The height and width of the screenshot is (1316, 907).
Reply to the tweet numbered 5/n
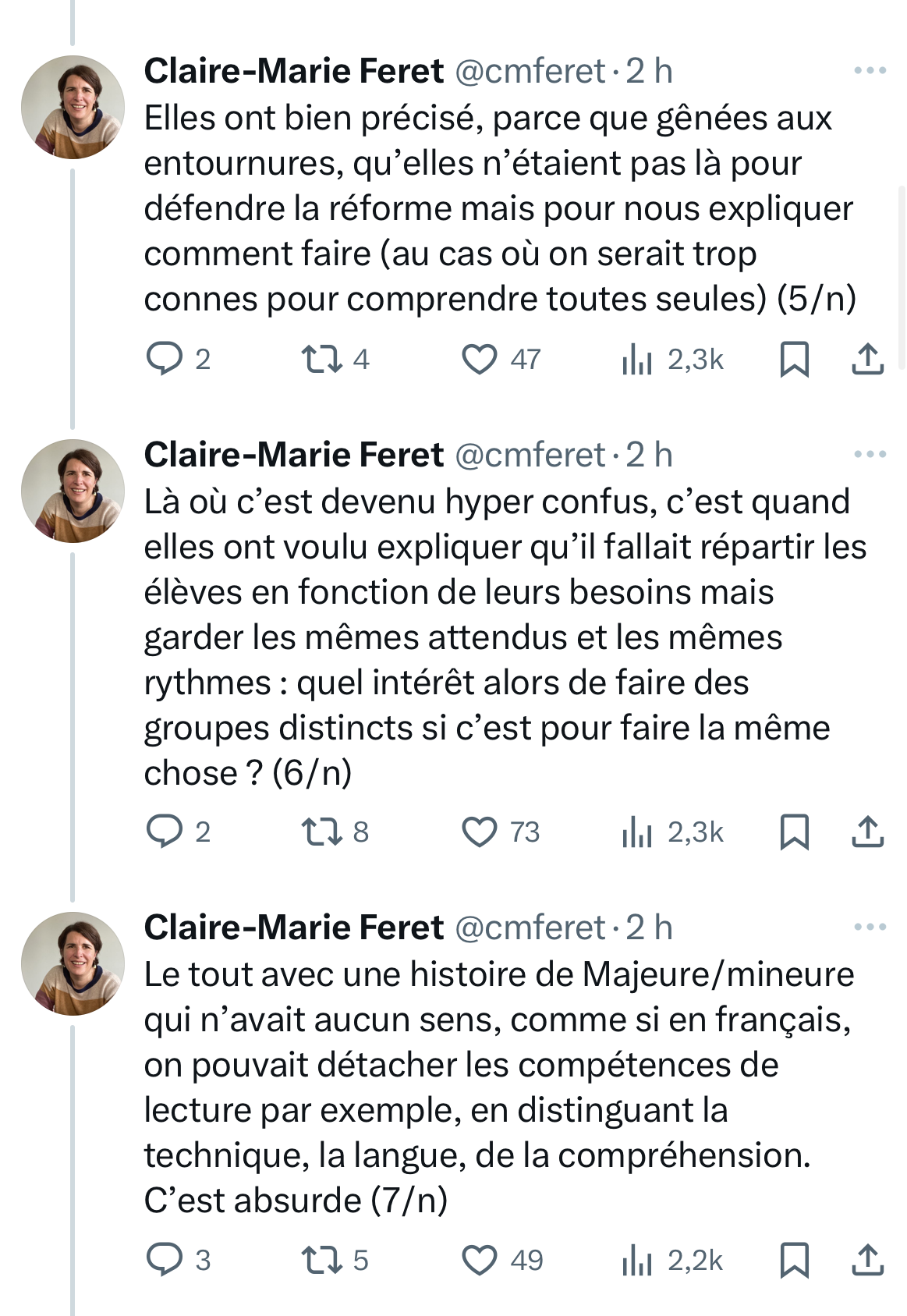click(165, 360)
